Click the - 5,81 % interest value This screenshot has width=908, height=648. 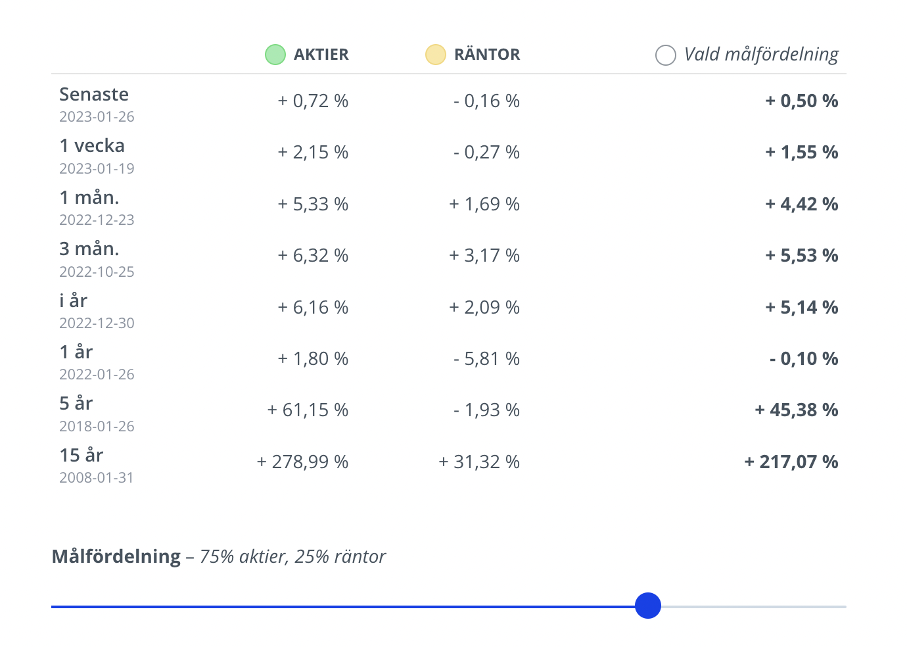point(486,359)
